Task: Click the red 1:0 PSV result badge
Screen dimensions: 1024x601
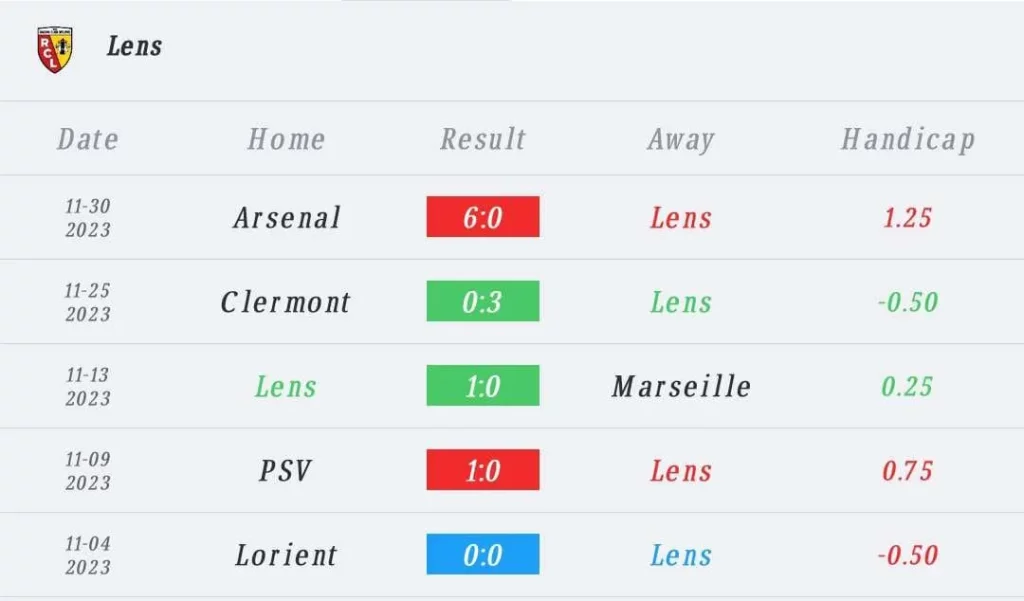Action: tap(483, 470)
